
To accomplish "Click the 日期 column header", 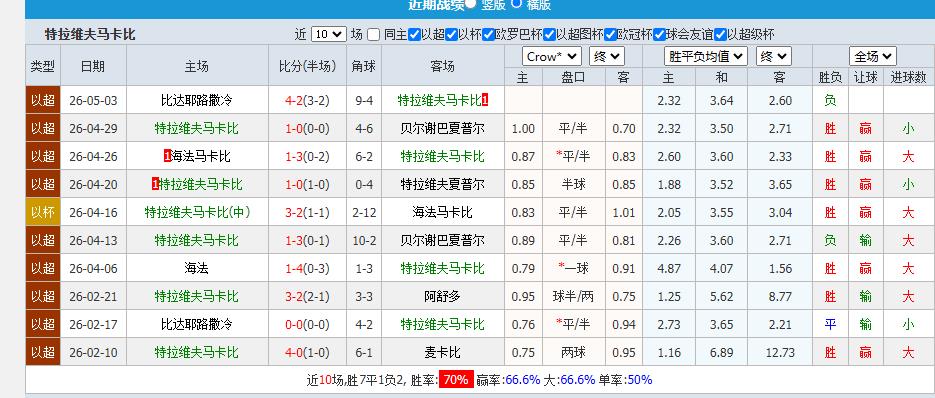I will pos(93,66).
